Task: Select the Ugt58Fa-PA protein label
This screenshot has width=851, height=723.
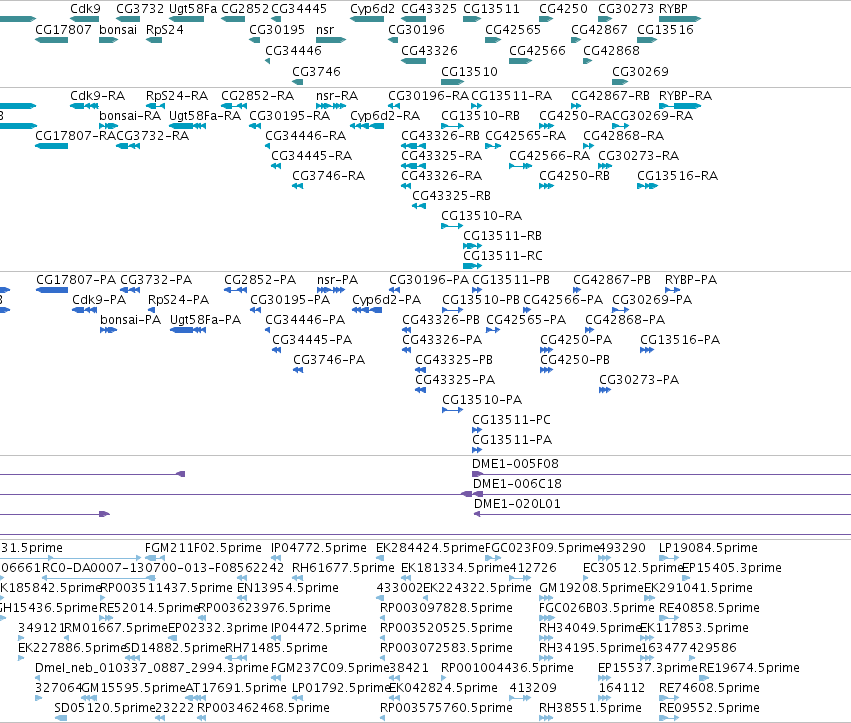Action: [206, 320]
